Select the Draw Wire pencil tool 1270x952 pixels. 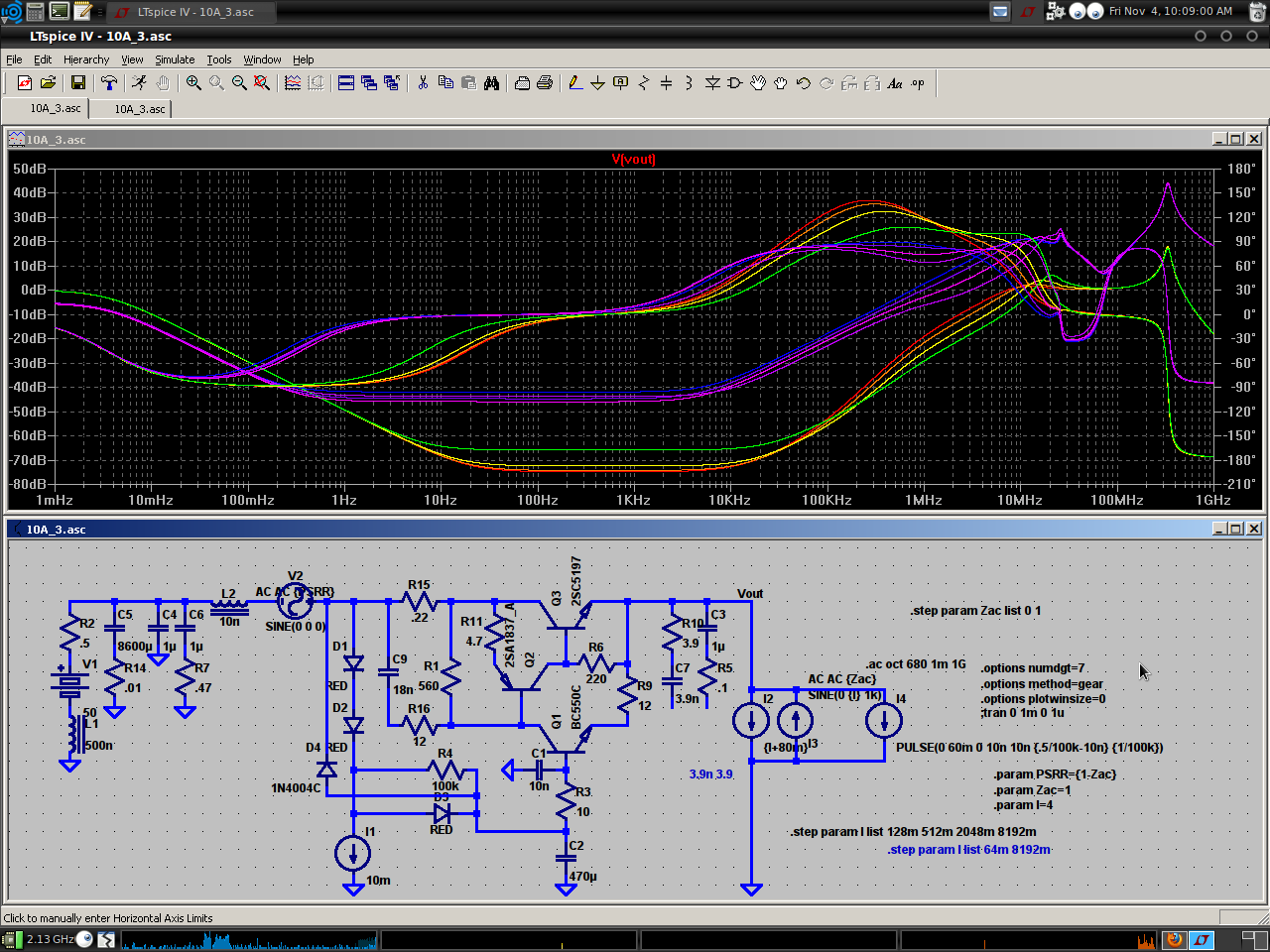pyautogui.click(x=575, y=83)
